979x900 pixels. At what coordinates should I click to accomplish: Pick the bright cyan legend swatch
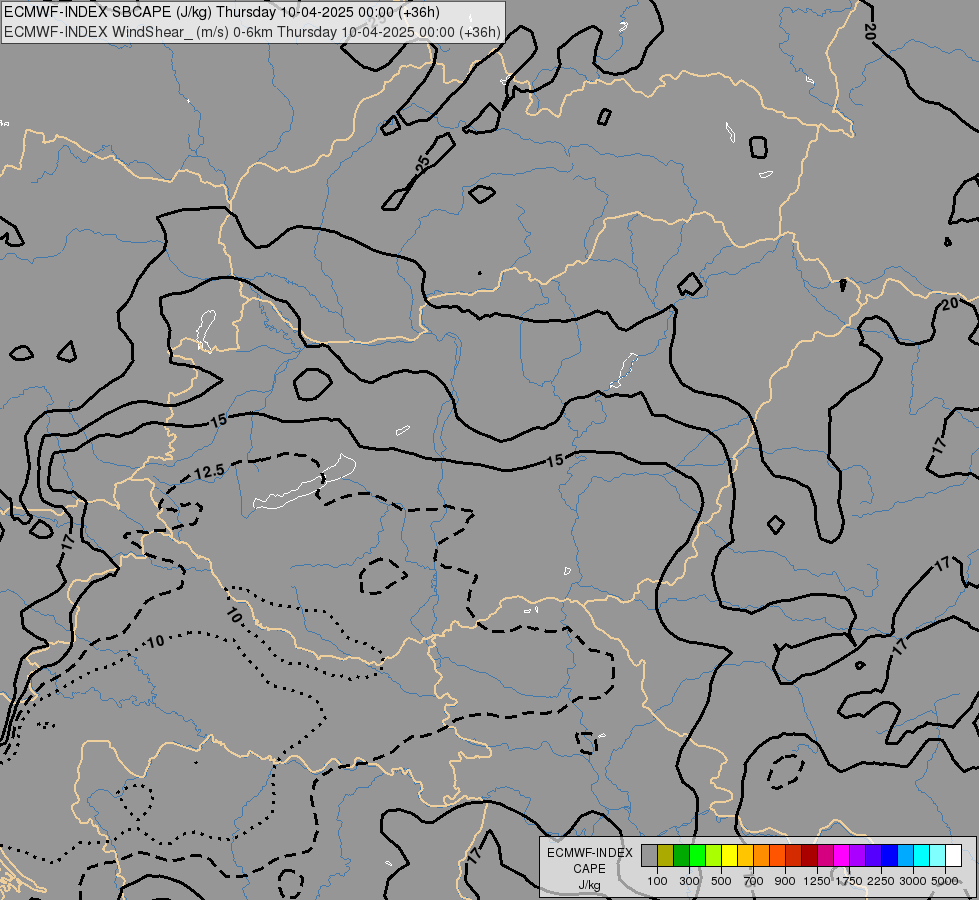(x=922, y=855)
